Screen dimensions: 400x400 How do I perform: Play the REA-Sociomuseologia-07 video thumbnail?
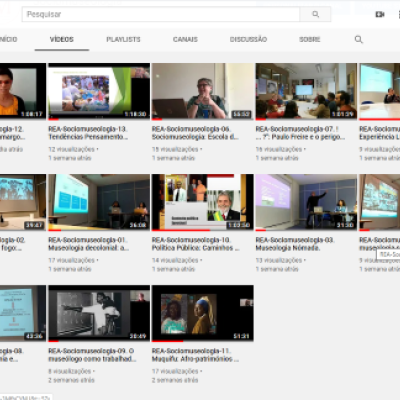click(x=306, y=91)
